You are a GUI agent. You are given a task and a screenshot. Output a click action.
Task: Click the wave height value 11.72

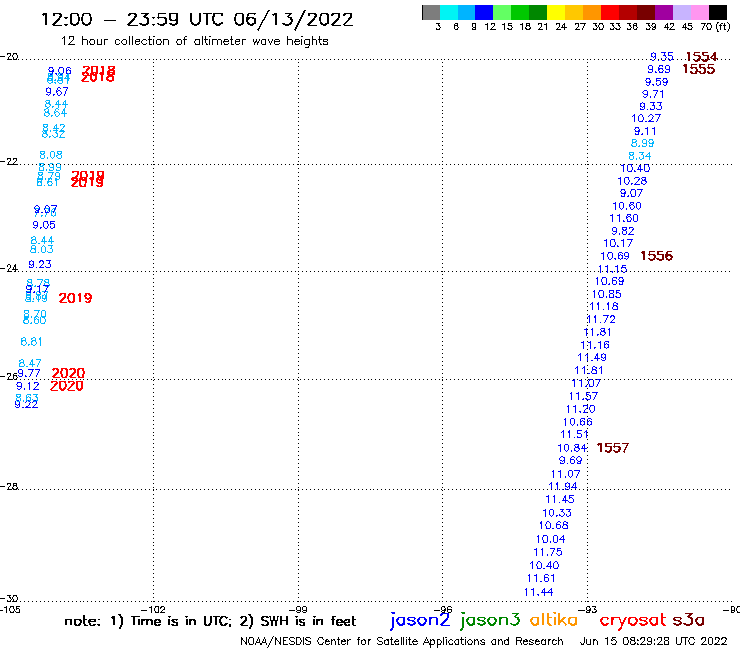(x=601, y=320)
